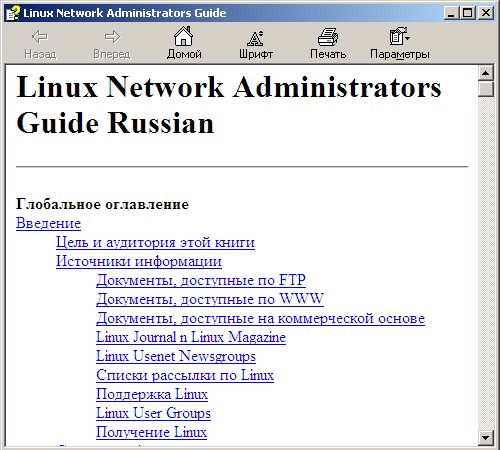Open Списки рассылки по Linux link
The width and height of the screenshot is (500, 450).
click(185, 375)
